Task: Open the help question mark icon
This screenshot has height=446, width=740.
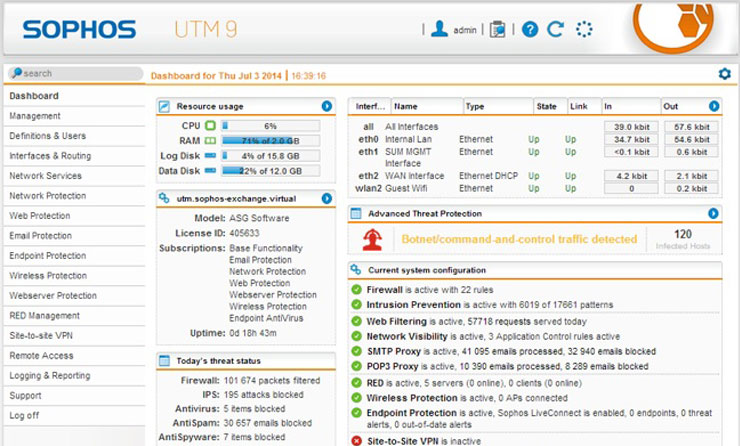Action: (530, 29)
